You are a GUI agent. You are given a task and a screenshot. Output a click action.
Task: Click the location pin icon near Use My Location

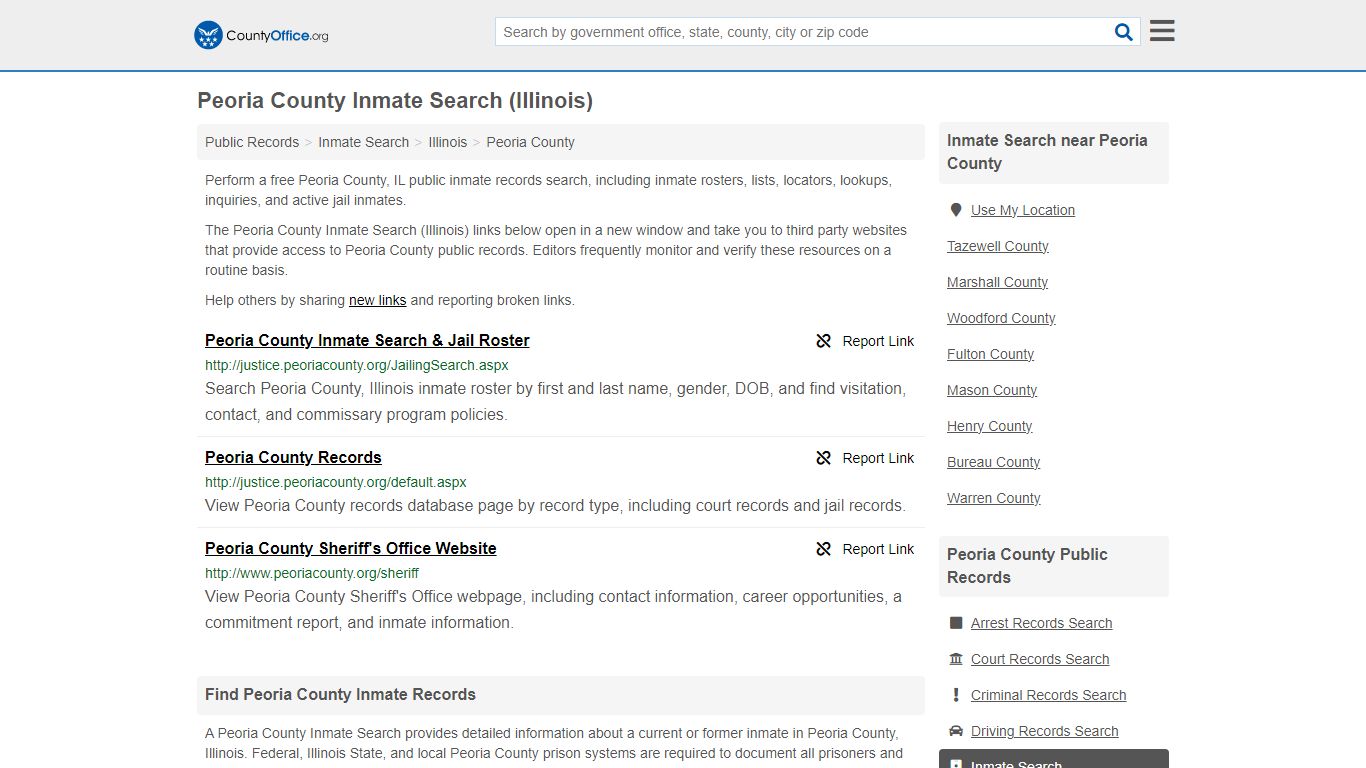click(x=956, y=210)
